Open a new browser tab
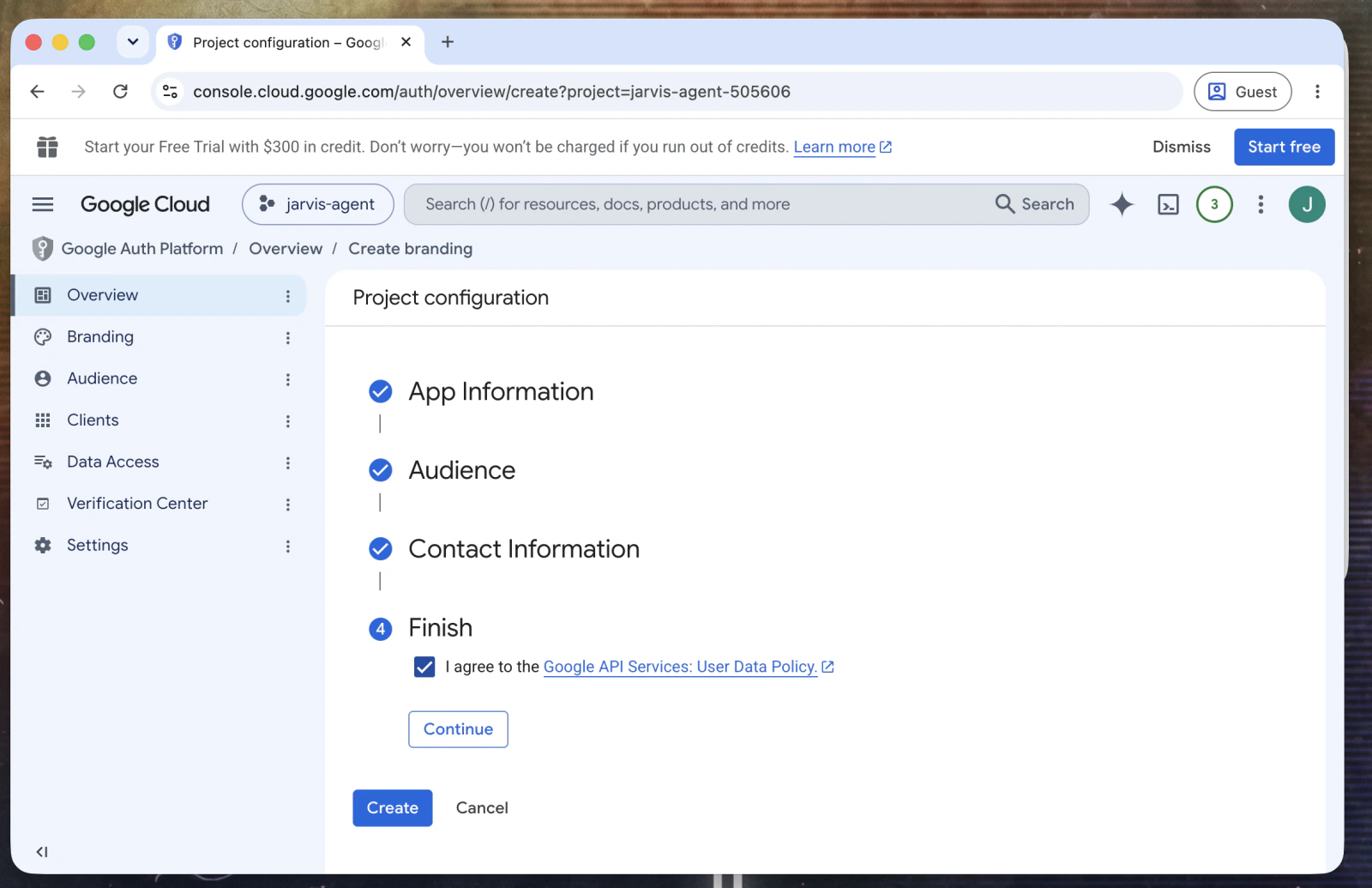 448,42
